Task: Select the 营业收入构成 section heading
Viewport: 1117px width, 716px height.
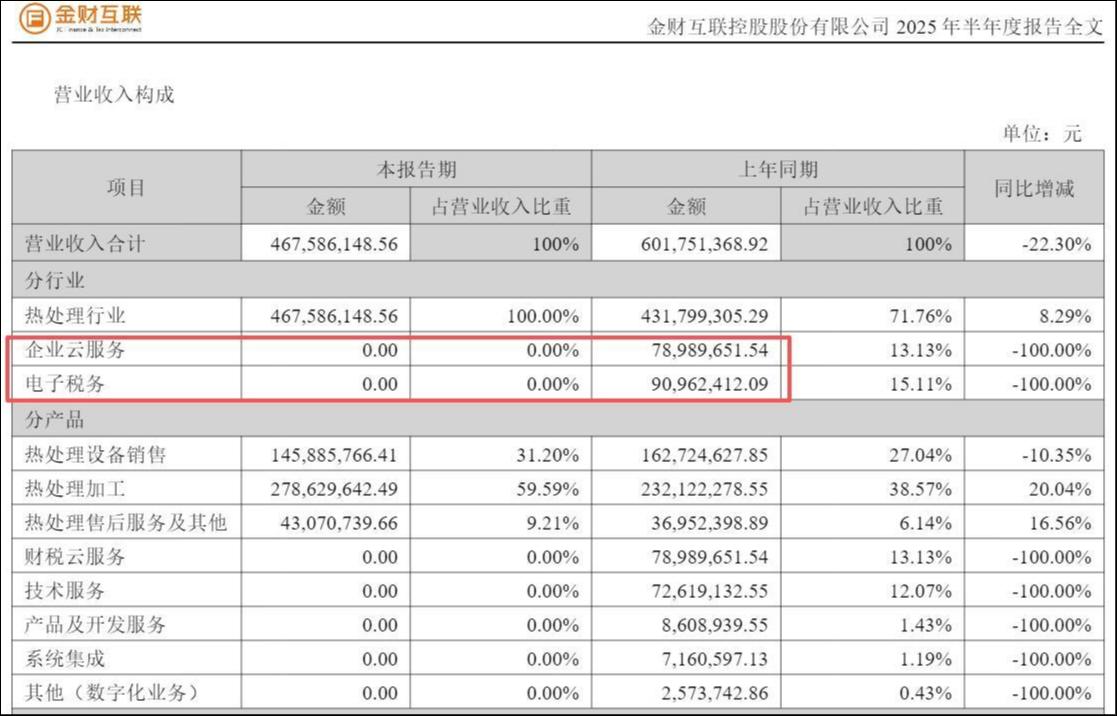Action: tap(113, 95)
